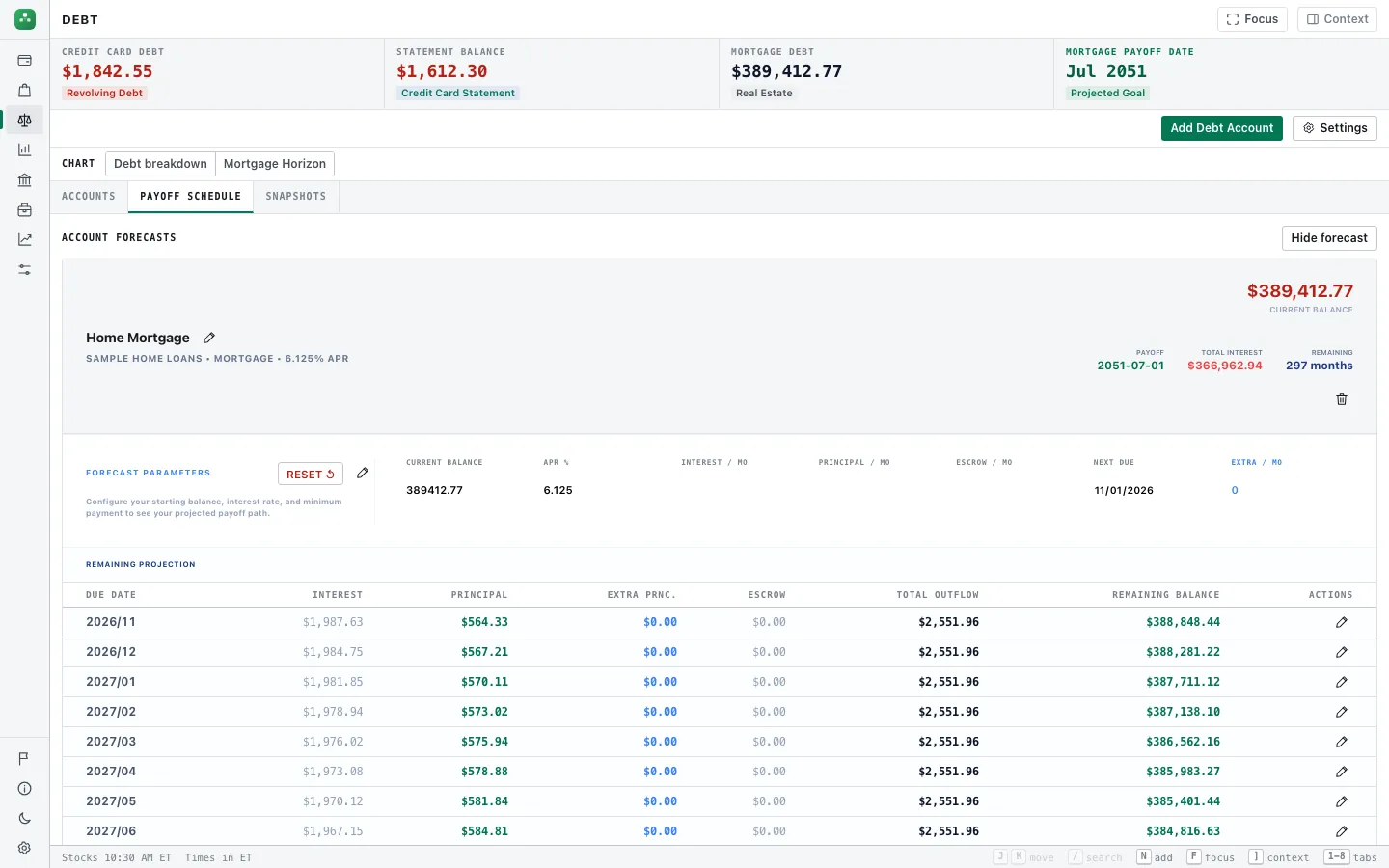Edit the 2026/11 payment row
The image size is (1389, 868).
(1342, 622)
